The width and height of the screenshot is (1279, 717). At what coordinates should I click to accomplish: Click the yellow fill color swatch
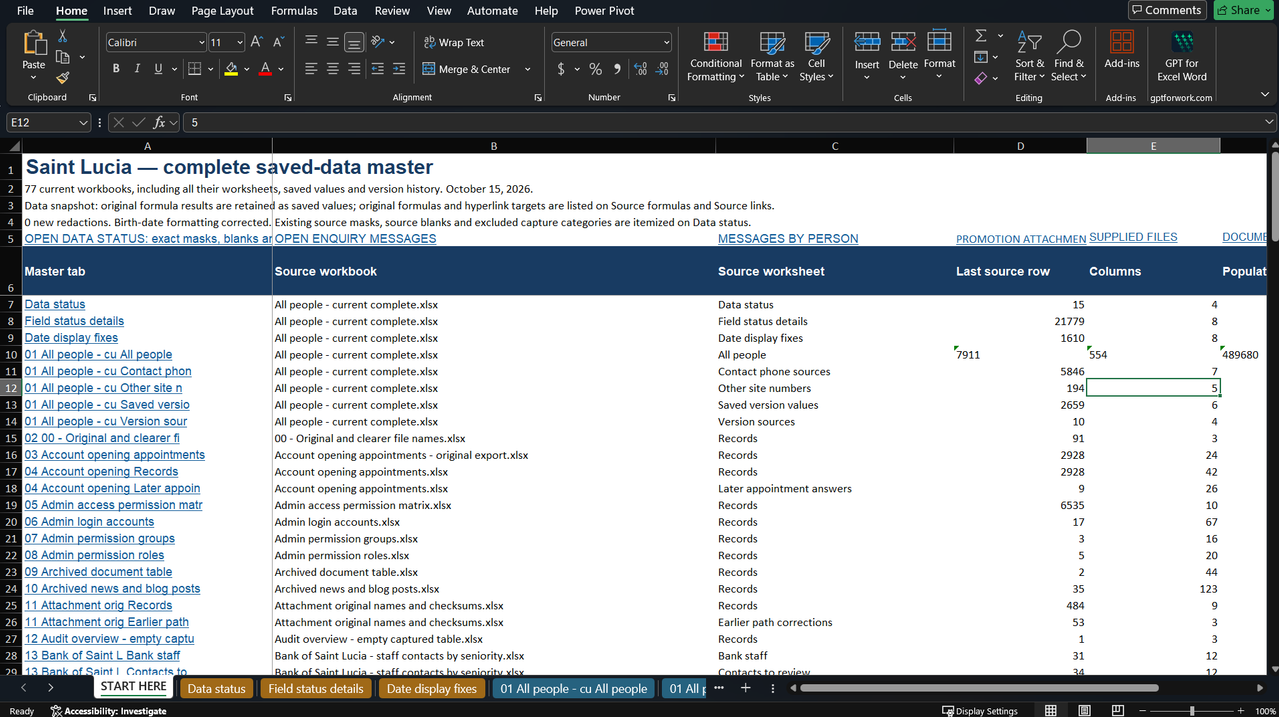pos(231,69)
